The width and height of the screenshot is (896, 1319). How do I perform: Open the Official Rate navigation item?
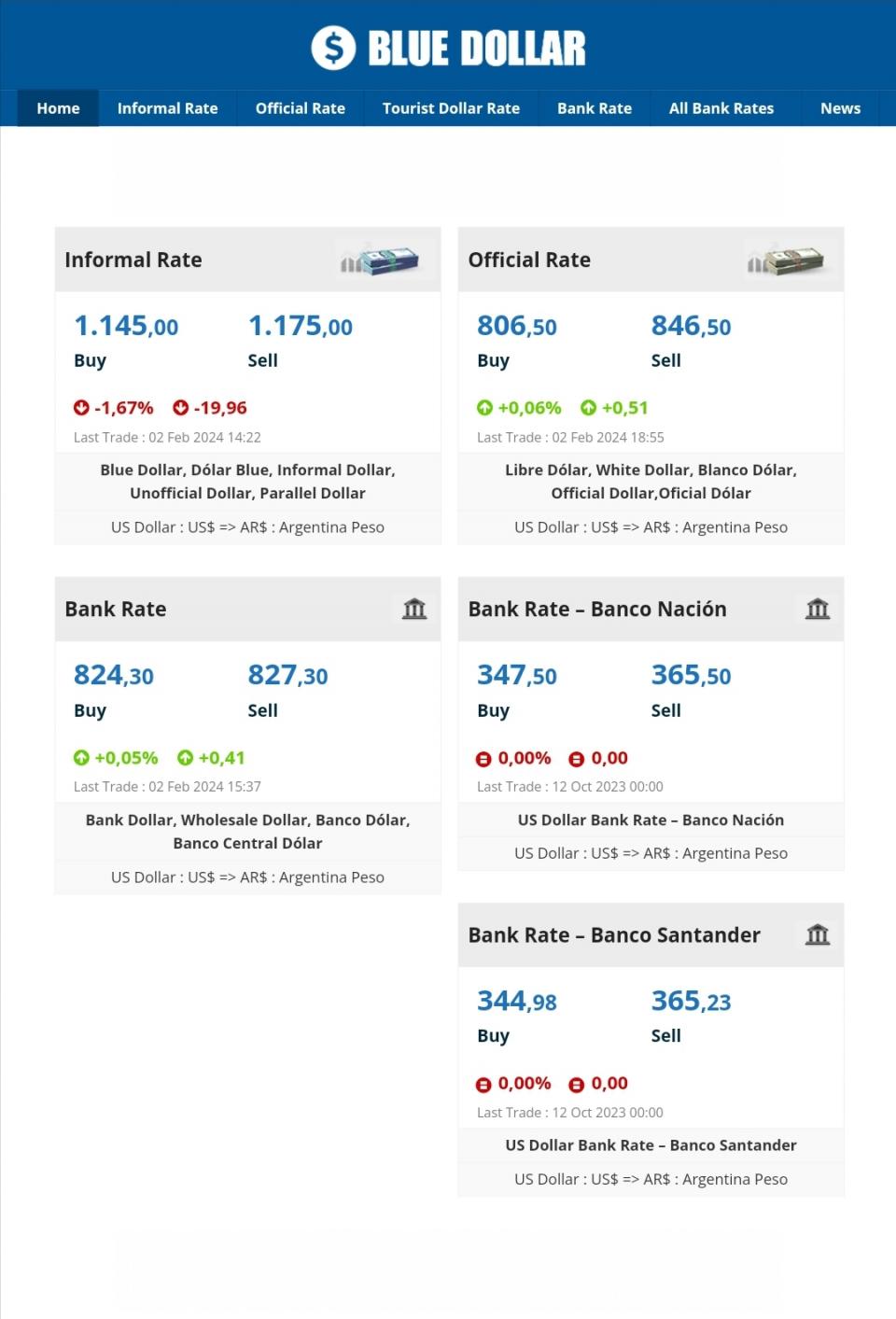300,108
